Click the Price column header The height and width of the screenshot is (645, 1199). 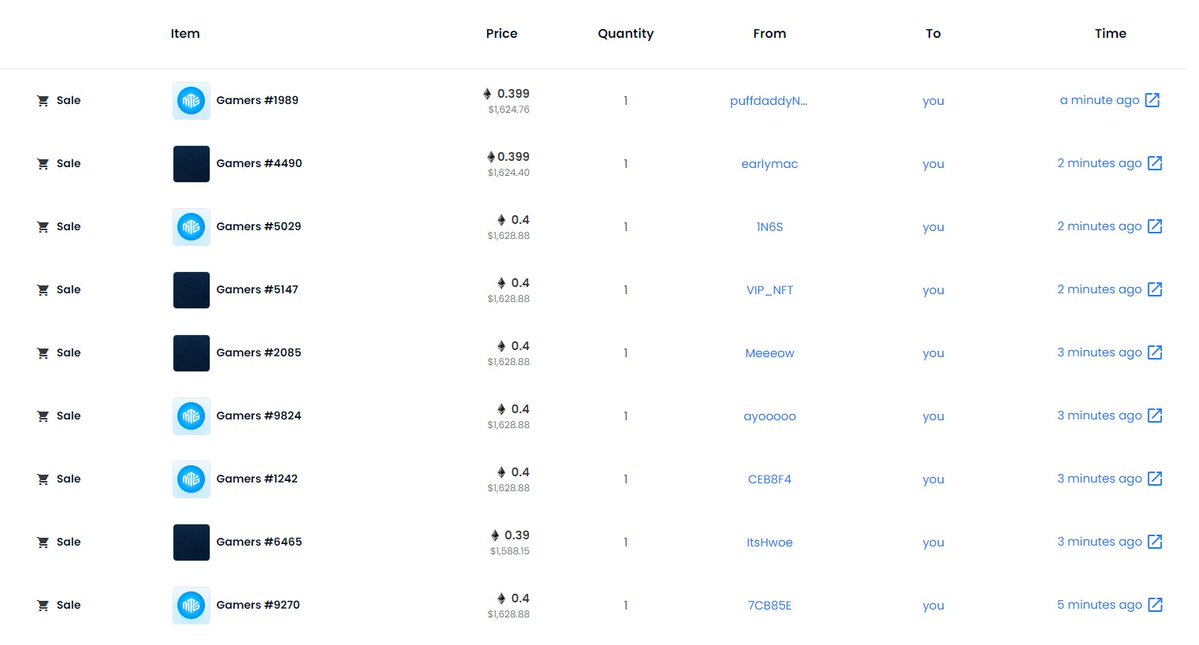[501, 33]
